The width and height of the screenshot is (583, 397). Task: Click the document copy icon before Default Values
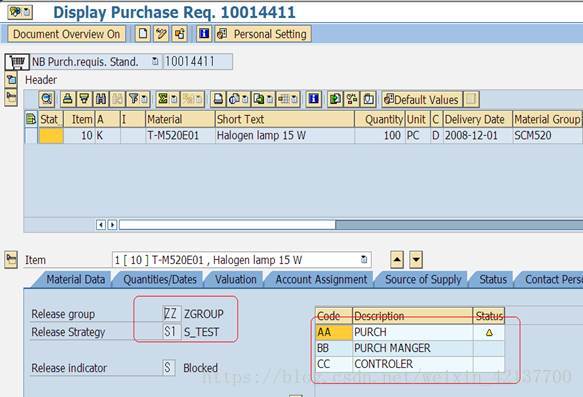click(x=368, y=99)
